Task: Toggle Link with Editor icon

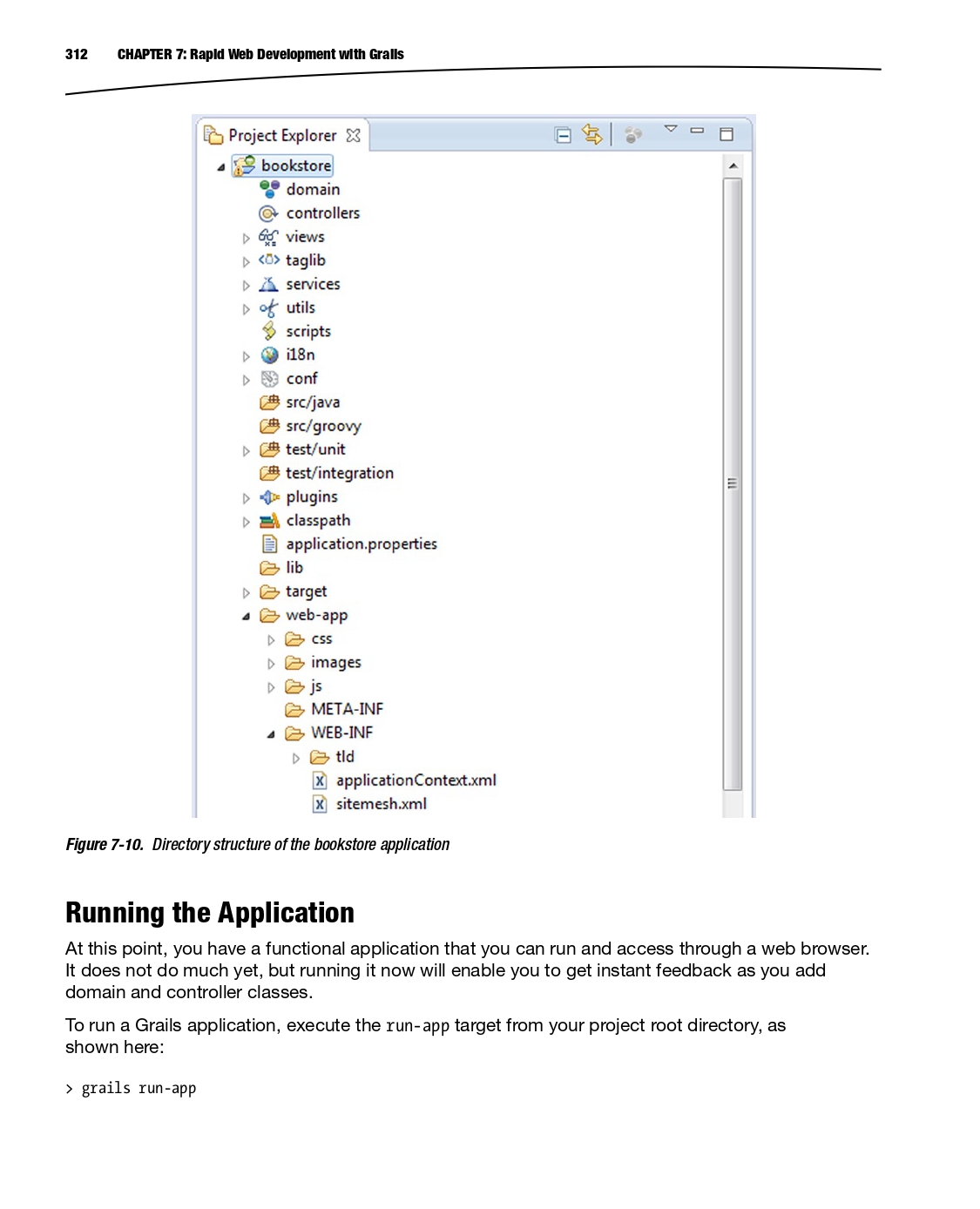Action: [592, 134]
